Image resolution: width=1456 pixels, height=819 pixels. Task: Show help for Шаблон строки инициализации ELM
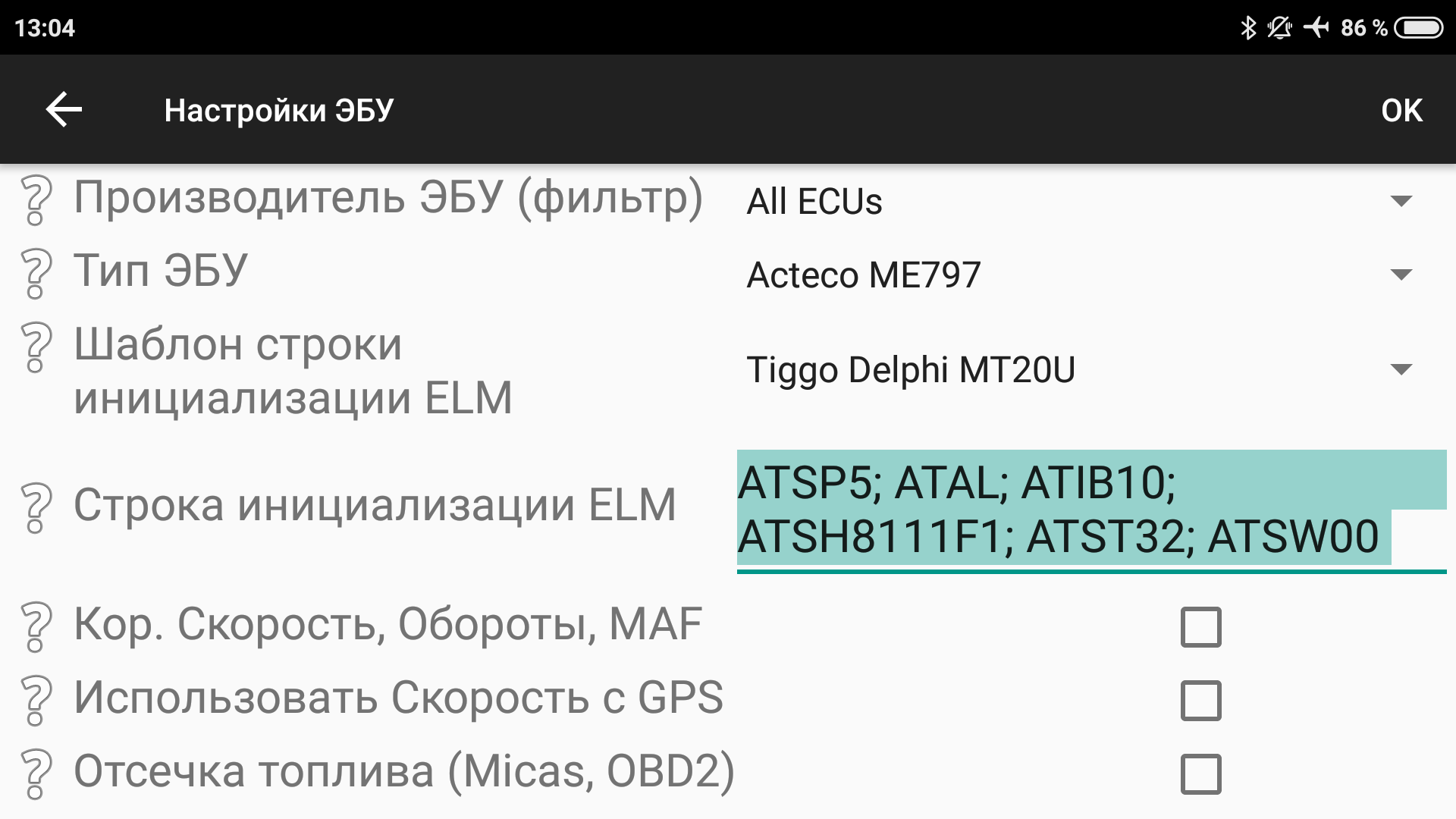point(36,347)
